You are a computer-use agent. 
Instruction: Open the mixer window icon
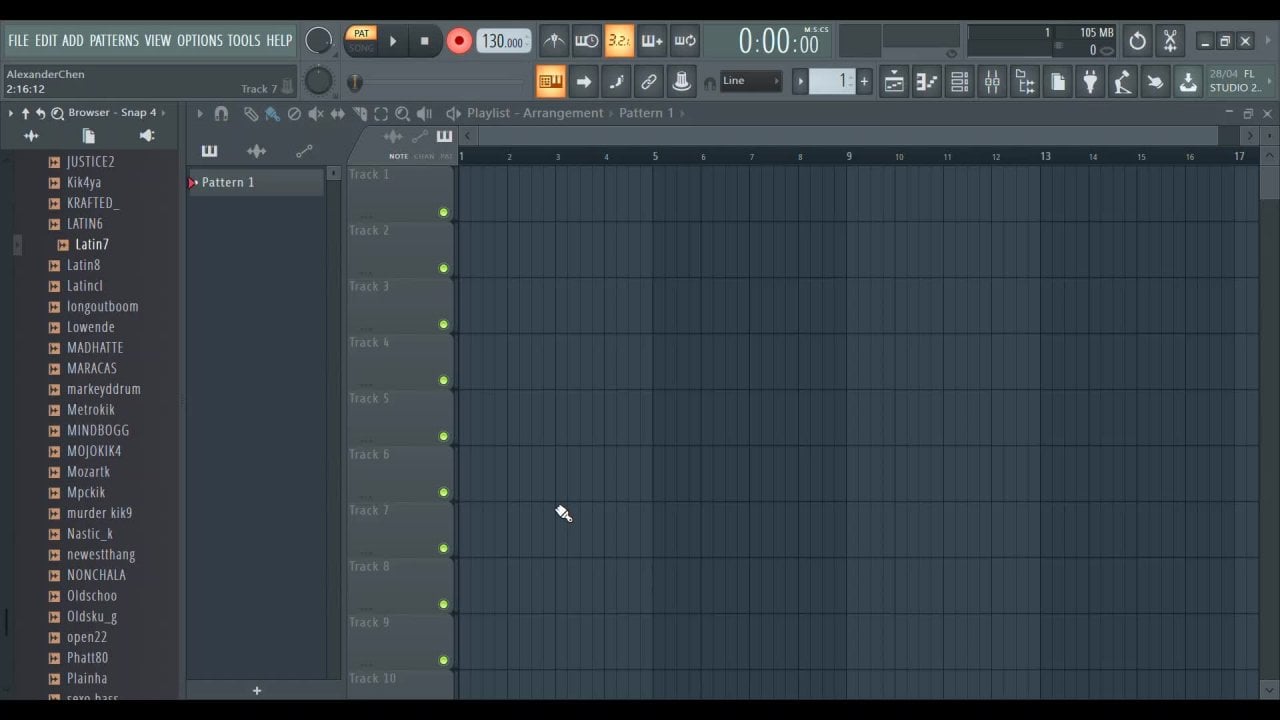coord(992,82)
